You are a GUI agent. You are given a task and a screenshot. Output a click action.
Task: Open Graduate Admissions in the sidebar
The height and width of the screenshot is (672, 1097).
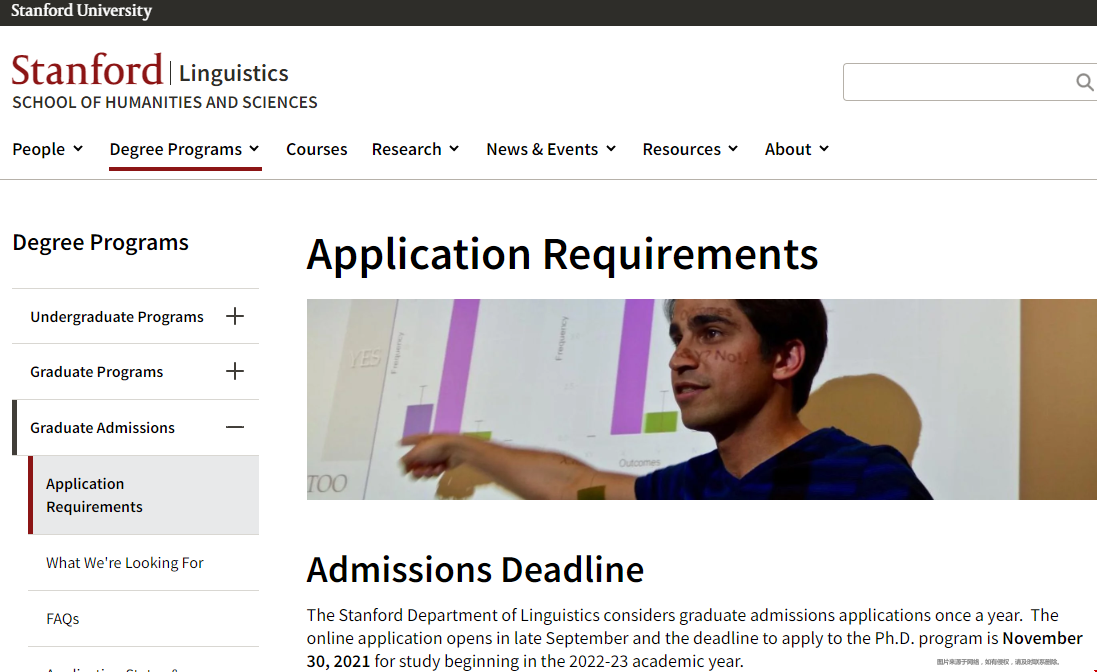[102, 428]
